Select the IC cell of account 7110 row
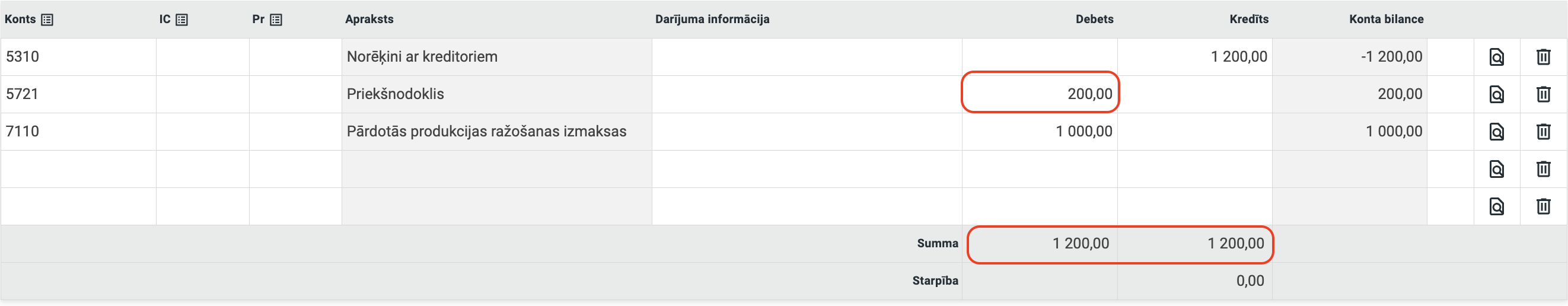 coord(203,132)
